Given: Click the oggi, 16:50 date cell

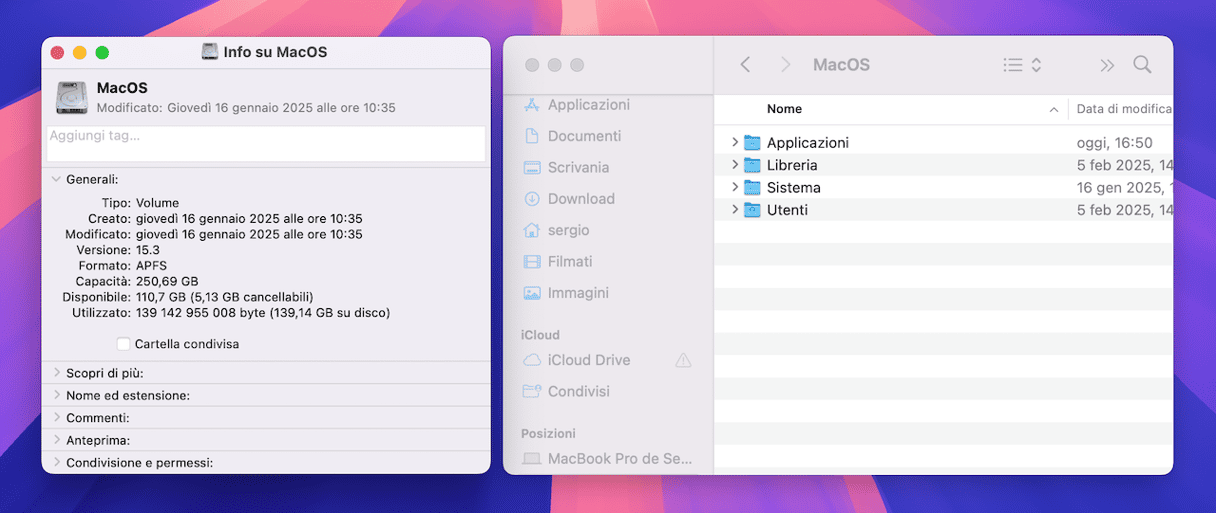Looking at the screenshot, I should tap(1115, 143).
